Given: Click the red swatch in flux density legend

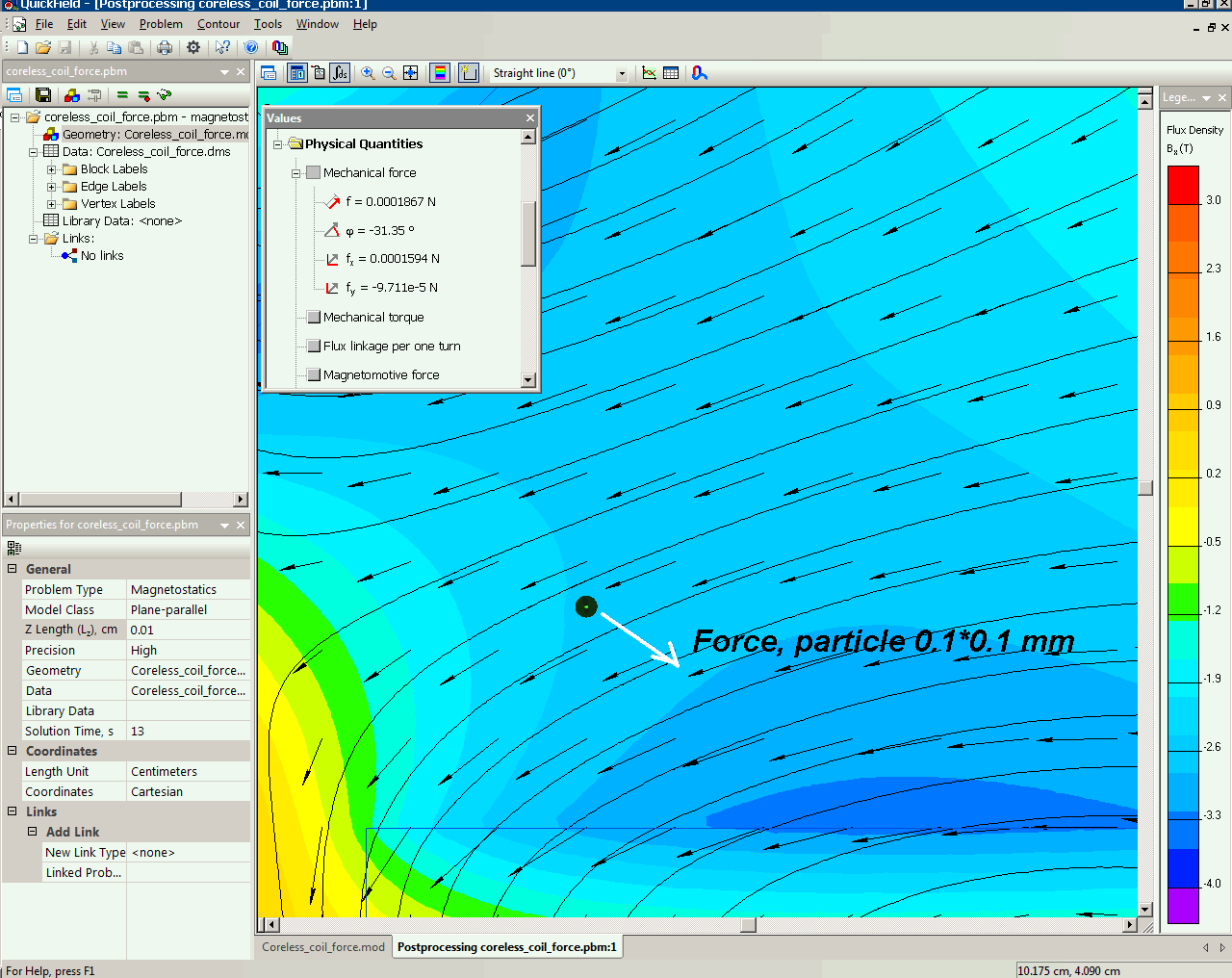Looking at the screenshot, I should click(1183, 185).
